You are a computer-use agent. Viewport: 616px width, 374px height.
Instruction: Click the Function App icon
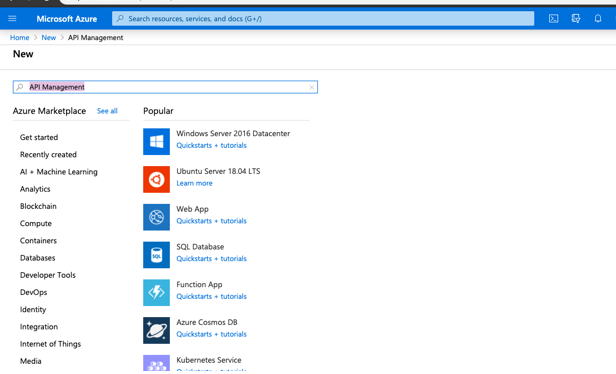pos(156,292)
